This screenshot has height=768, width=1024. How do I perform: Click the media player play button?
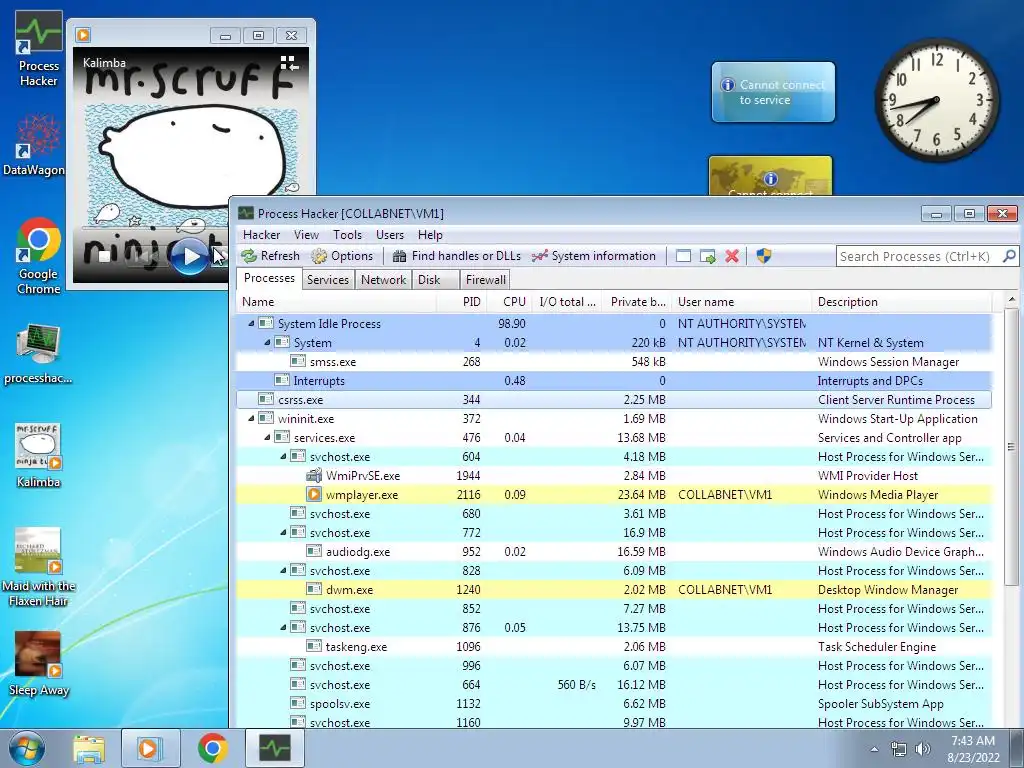pyautogui.click(x=189, y=256)
